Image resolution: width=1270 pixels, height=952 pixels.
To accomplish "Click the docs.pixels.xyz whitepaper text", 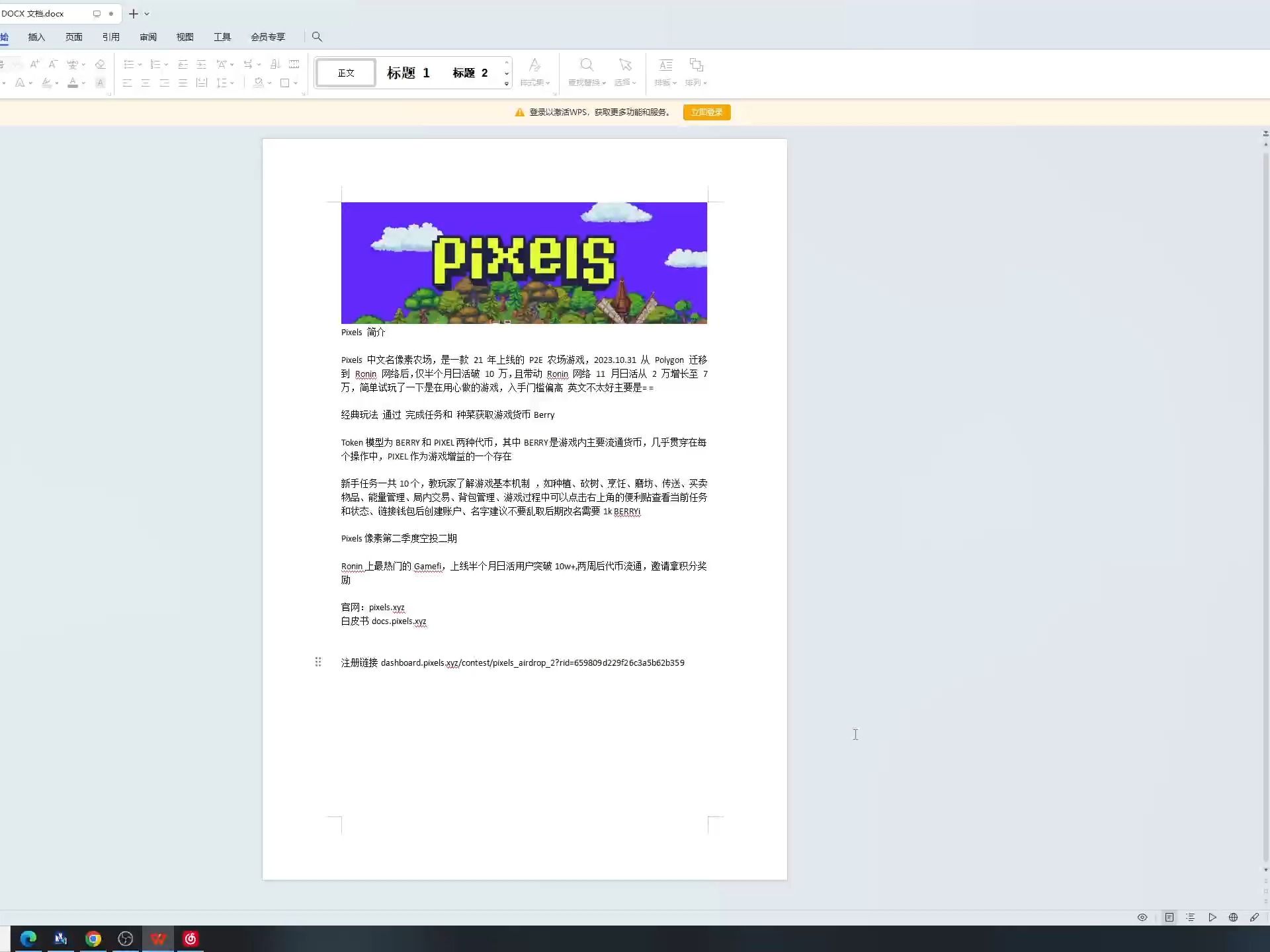I will tap(399, 621).
